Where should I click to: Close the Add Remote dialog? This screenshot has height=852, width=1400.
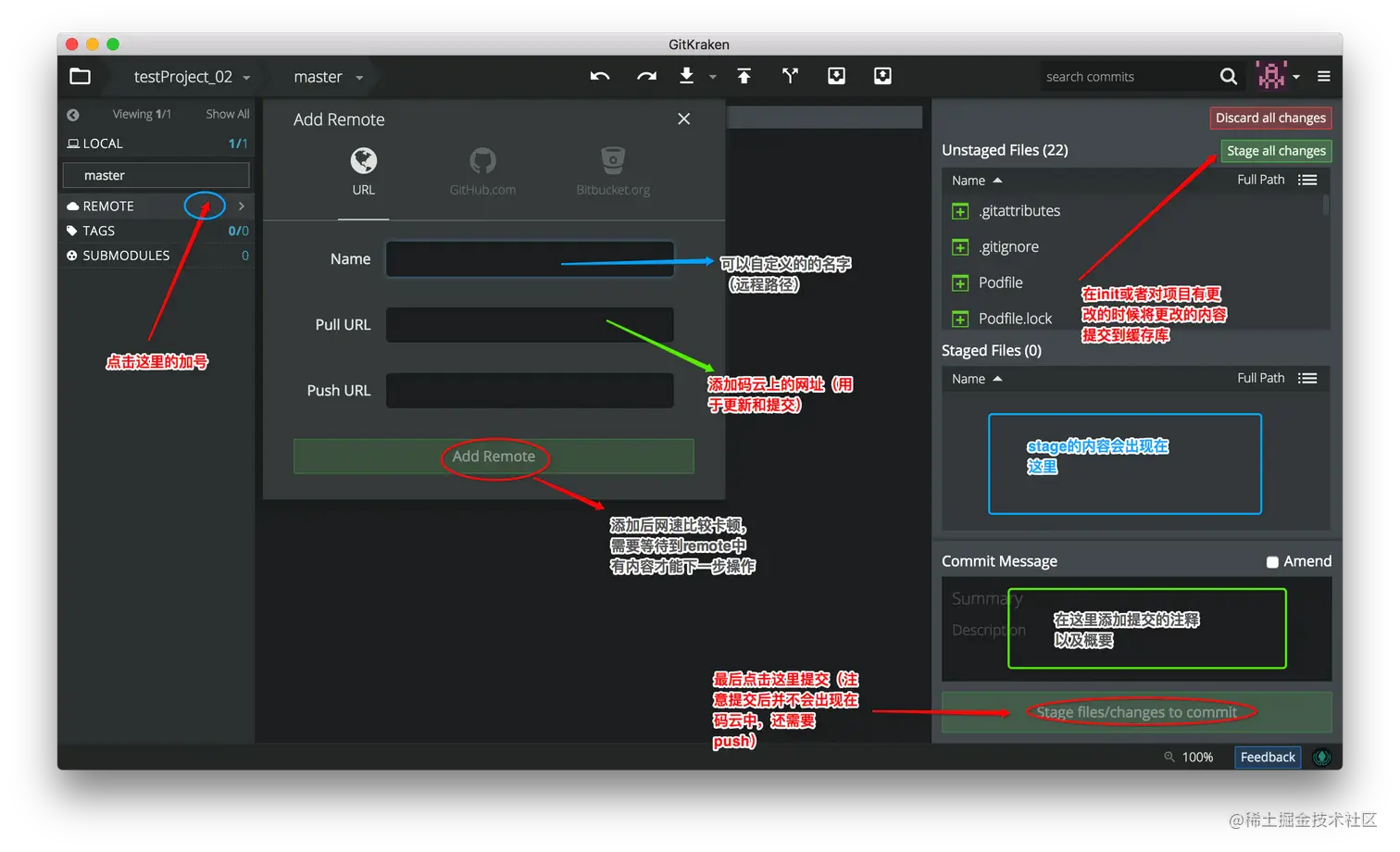click(x=683, y=119)
